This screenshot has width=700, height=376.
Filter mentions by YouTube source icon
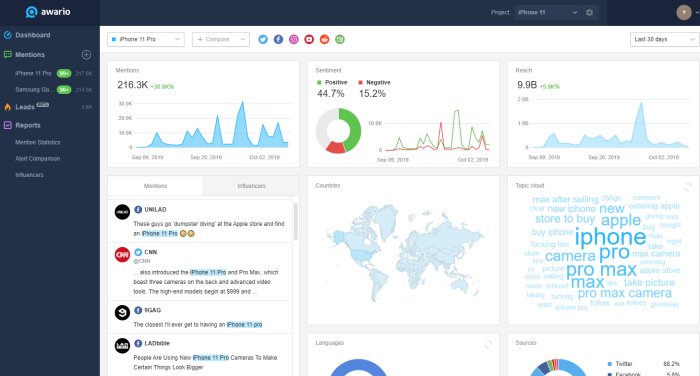coord(309,39)
